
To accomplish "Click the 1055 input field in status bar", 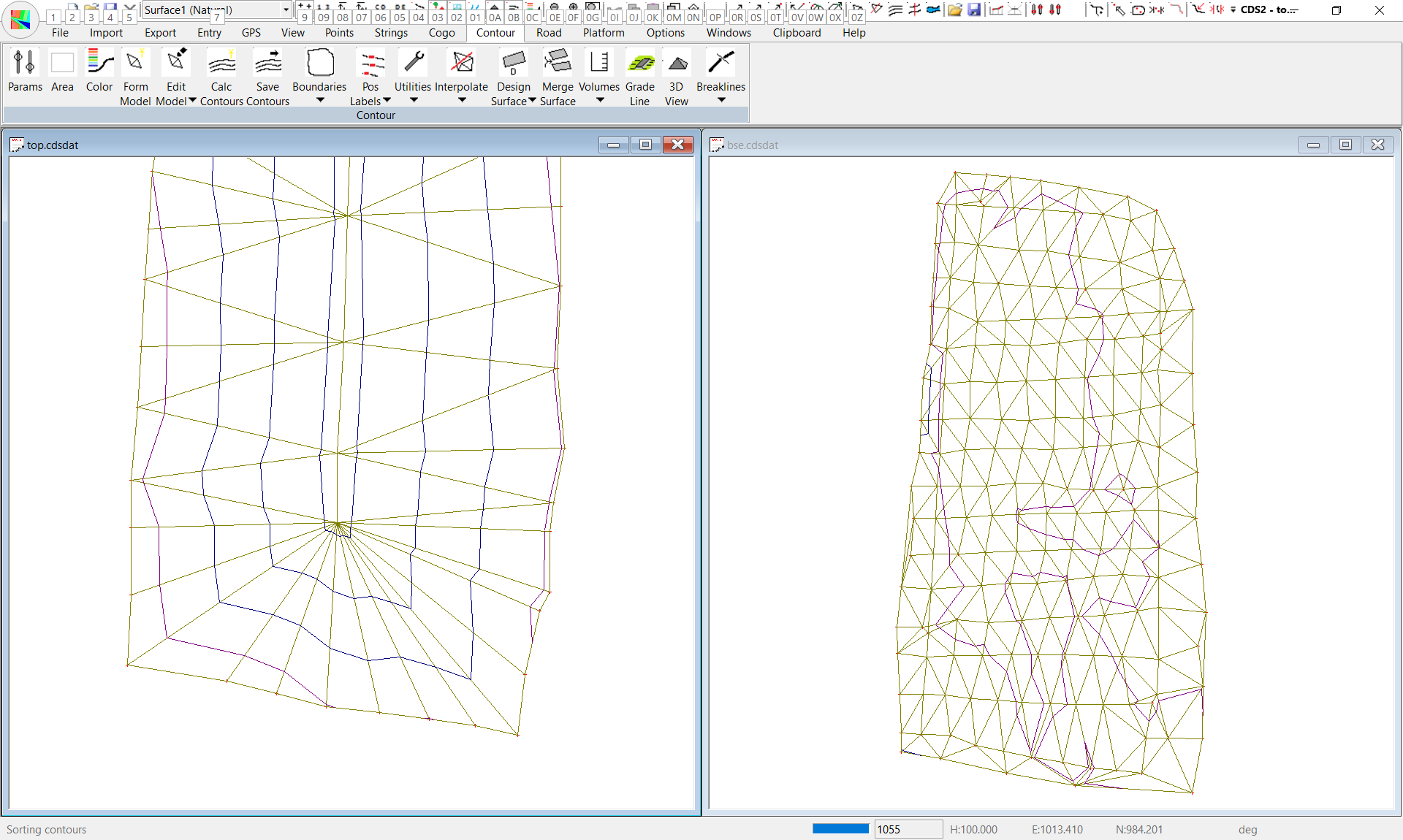I will click(x=908, y=829).
